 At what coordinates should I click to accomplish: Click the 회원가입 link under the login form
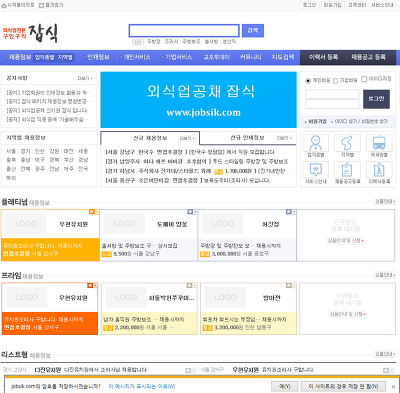(317, 122)
